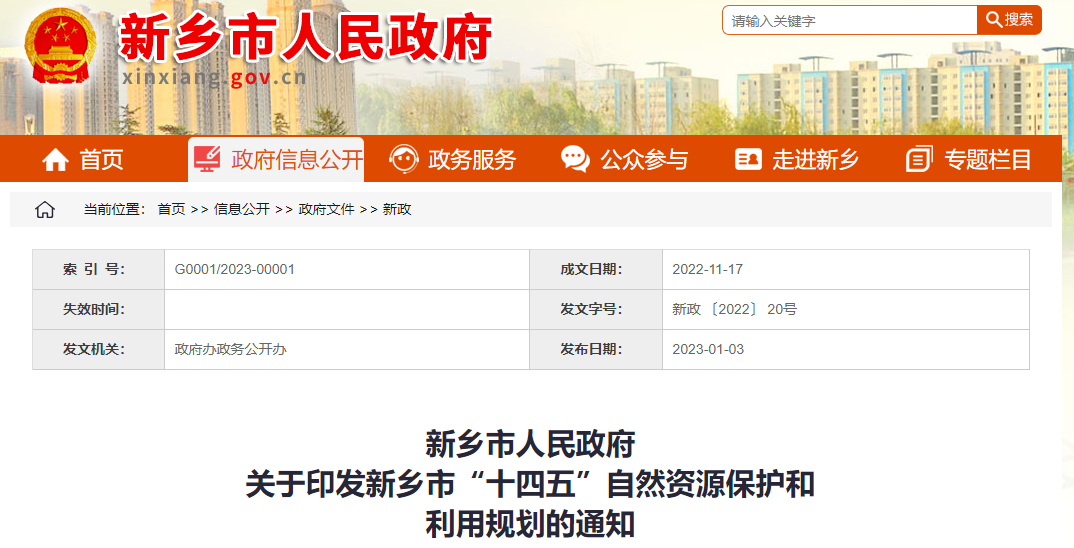This screenshot has height=548, width=1074.
Task: Click the monitor icon beside 政府信息公开
Action: pyautogui.click(x=207, y=159)
